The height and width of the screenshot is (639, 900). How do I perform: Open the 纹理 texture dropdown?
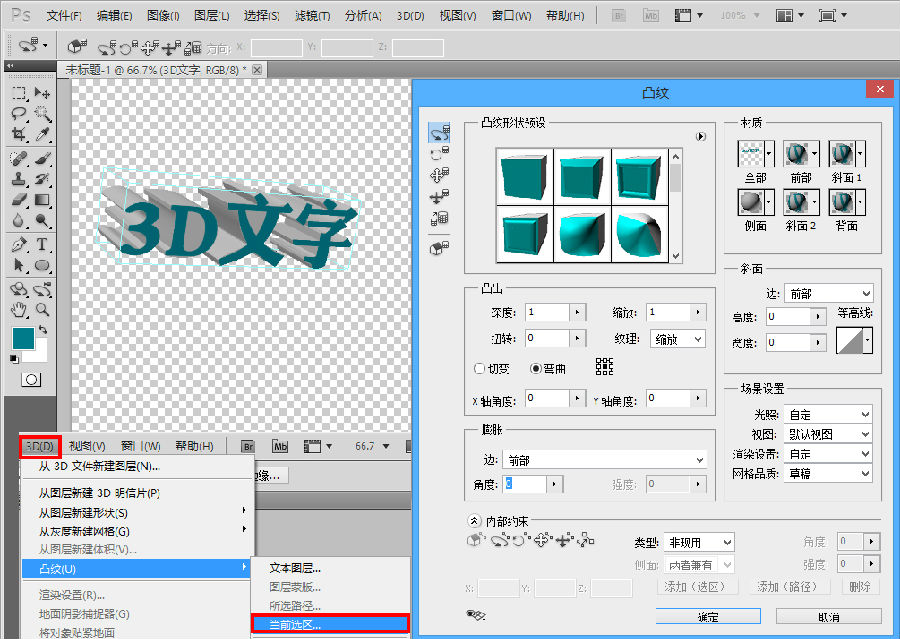coord(677,339)
